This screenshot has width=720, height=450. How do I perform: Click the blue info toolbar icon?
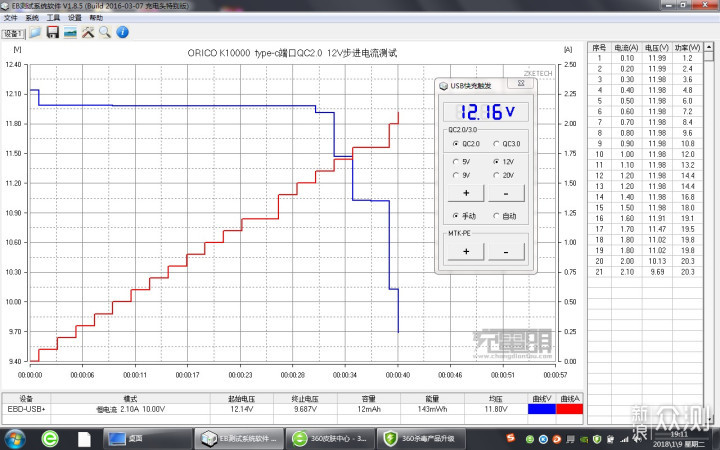[121, 33]
